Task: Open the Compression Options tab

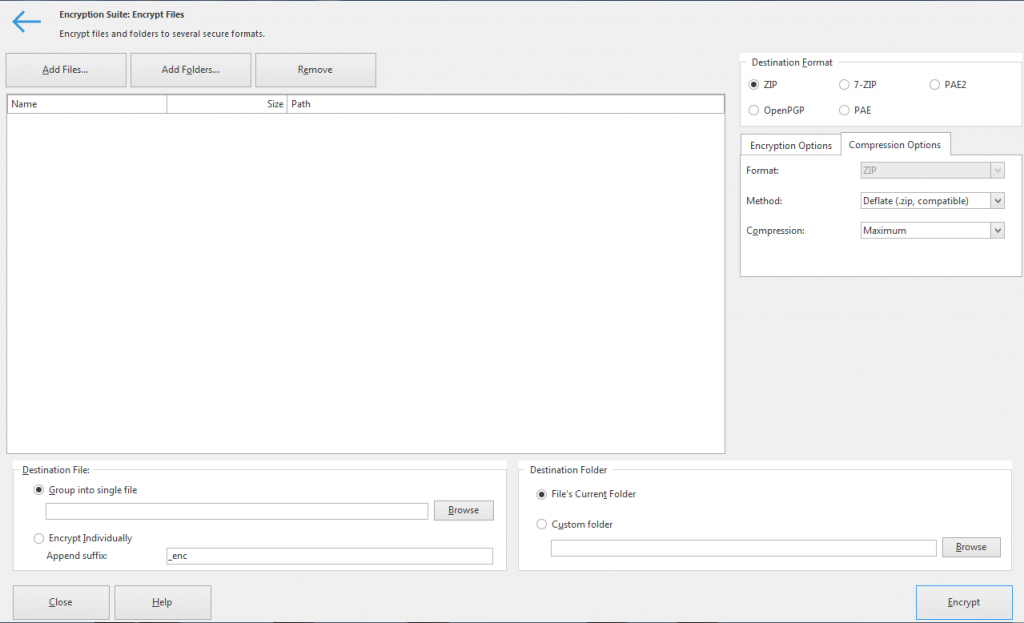Action: pyautogui.click(x=895, y=144)
